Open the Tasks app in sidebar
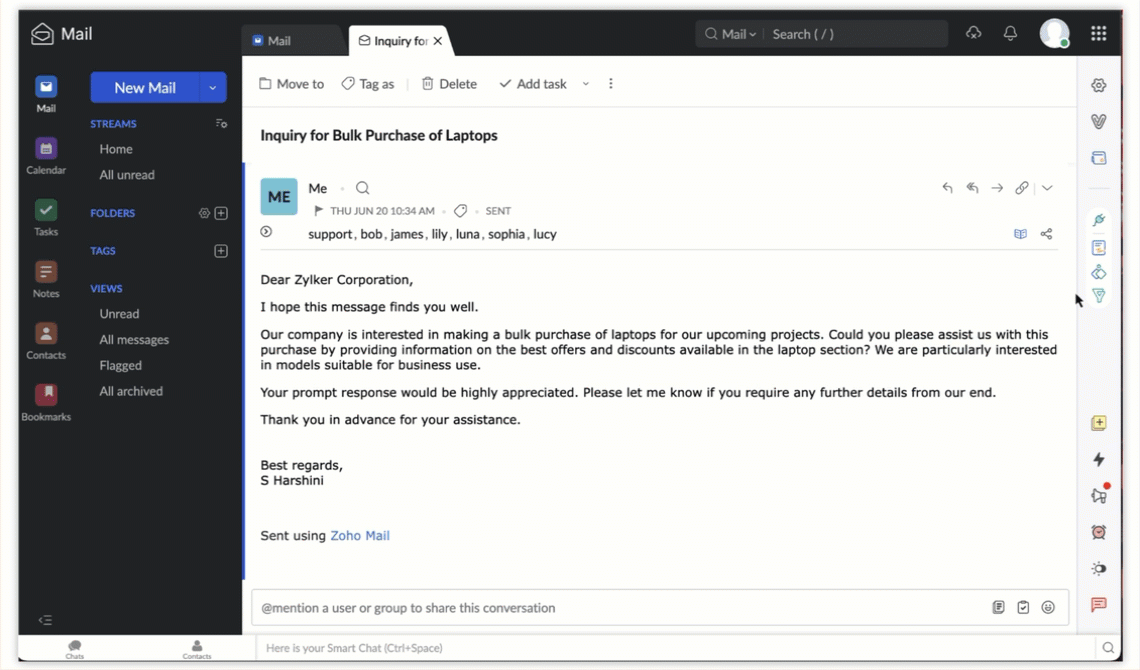 point(46,217)
